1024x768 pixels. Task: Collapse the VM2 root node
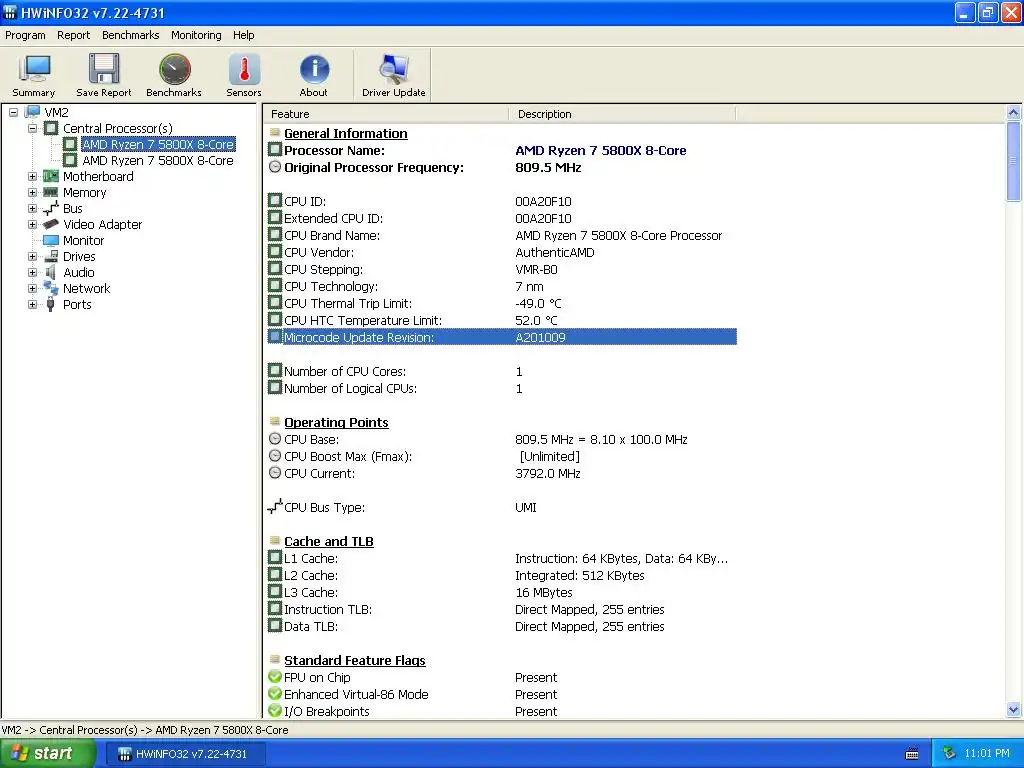pos(13,112)
